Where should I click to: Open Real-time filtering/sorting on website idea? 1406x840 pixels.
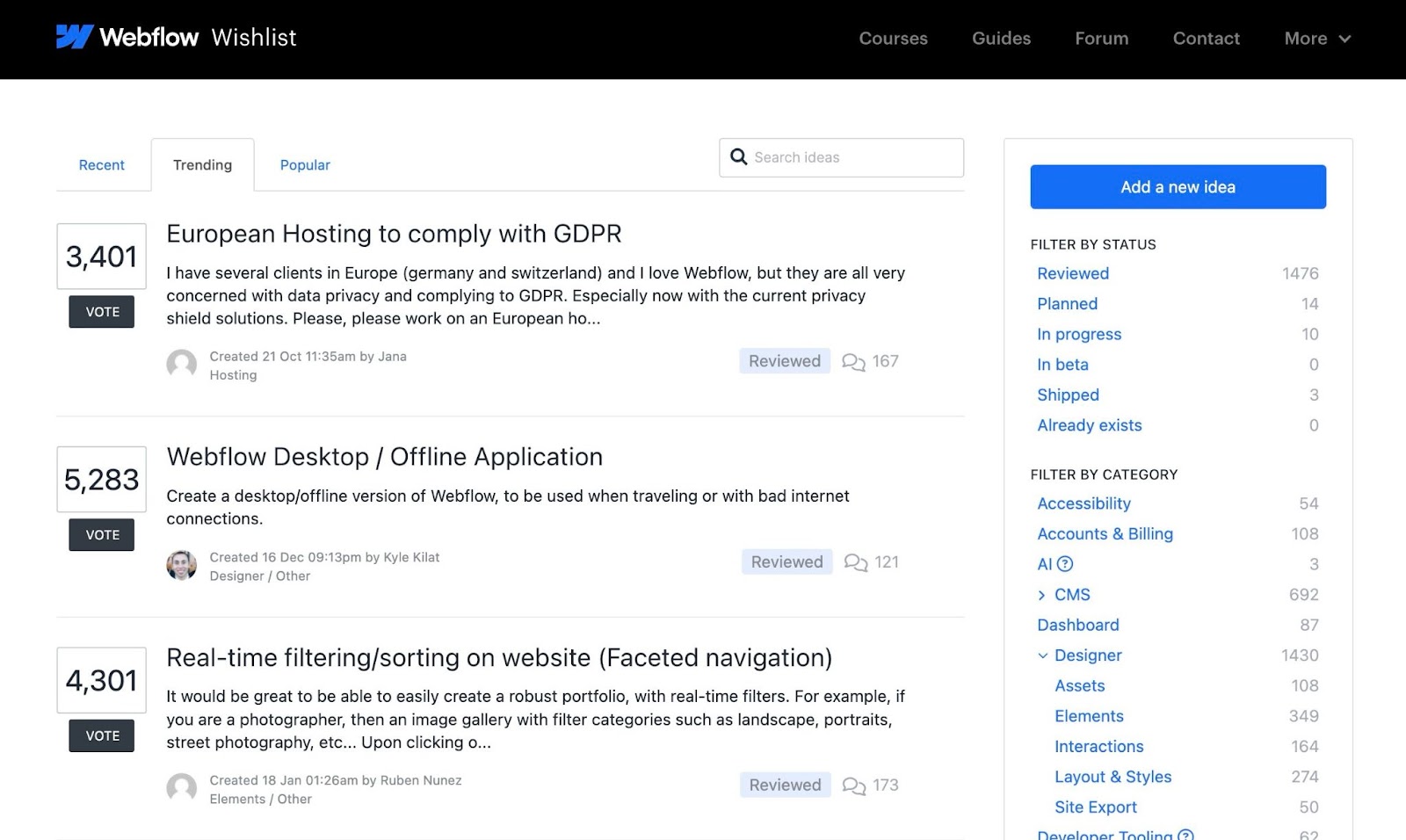[499, 658]
